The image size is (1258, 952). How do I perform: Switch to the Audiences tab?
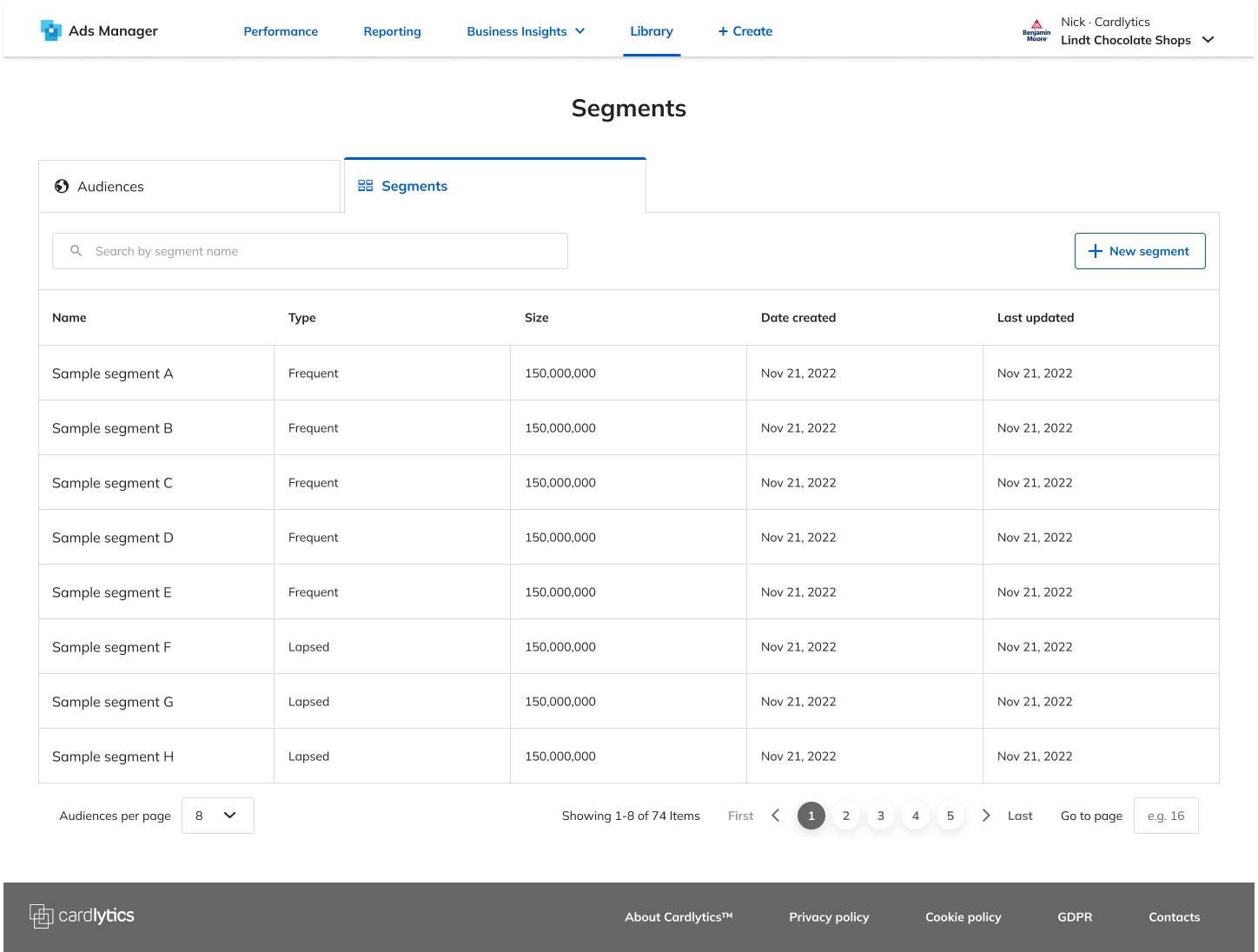click(x=189, y=186)
